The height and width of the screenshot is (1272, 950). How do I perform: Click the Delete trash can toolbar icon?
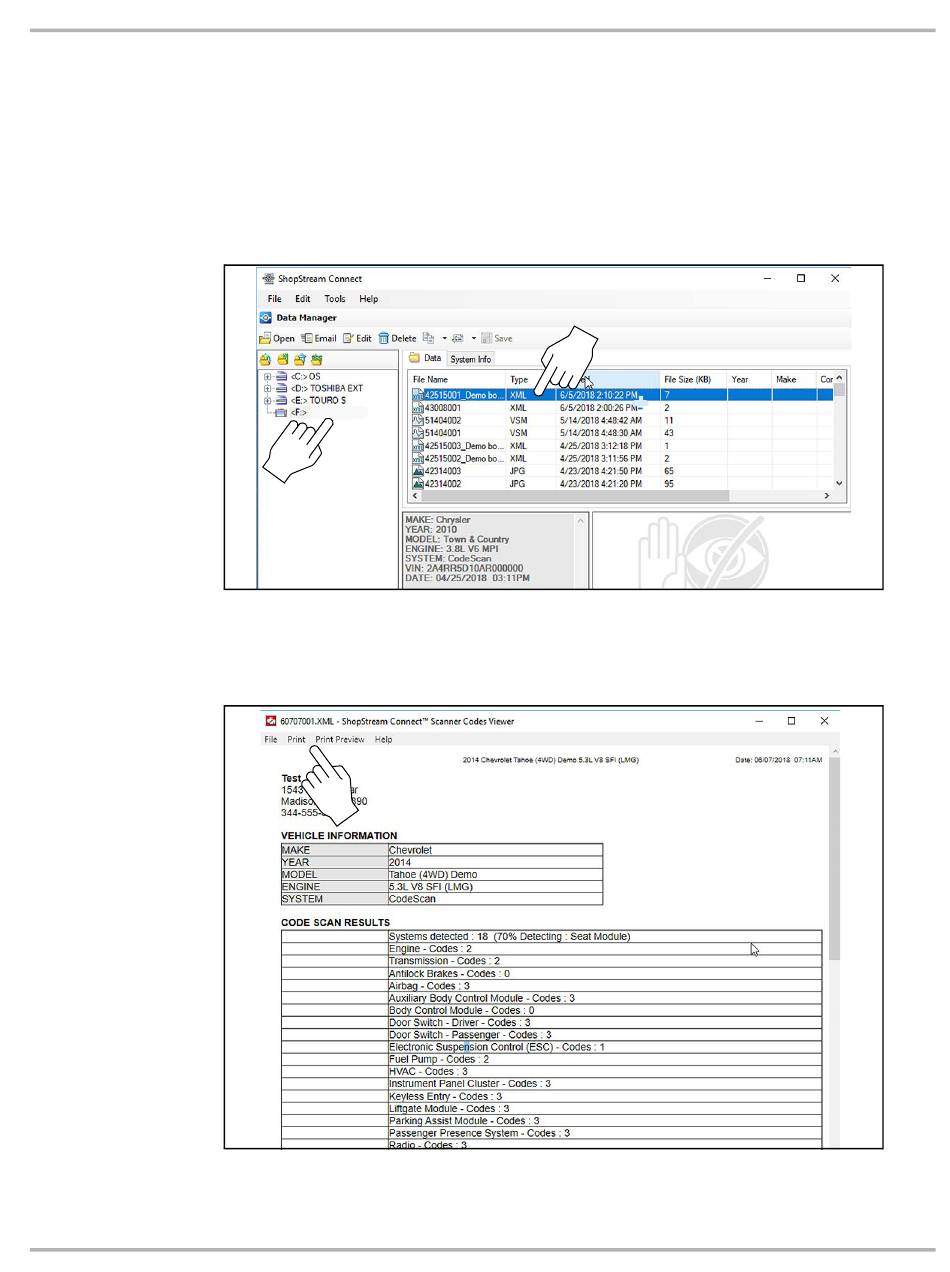pyautogui.click(x=383, y=338)
